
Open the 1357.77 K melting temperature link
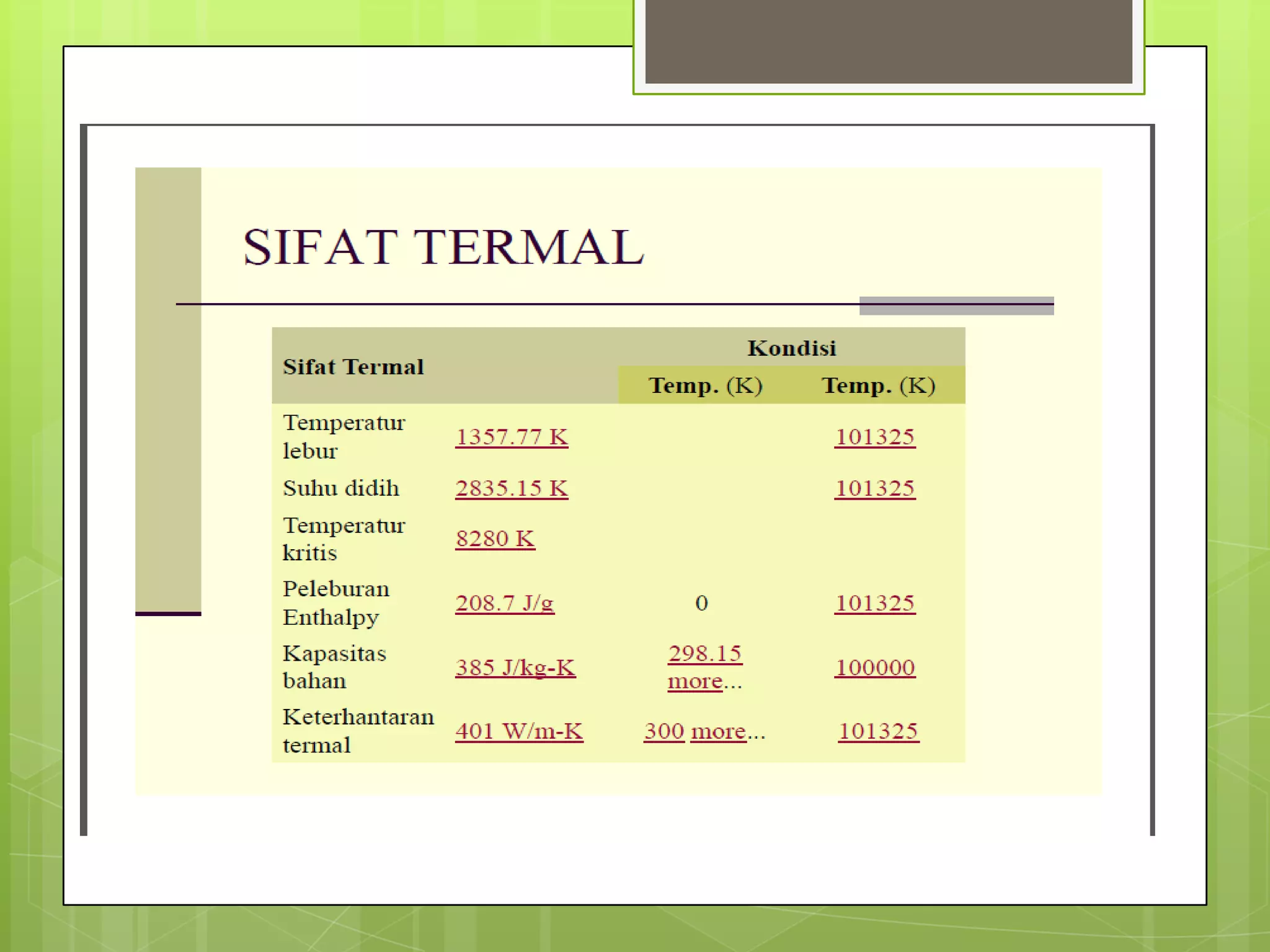point(512,437)
